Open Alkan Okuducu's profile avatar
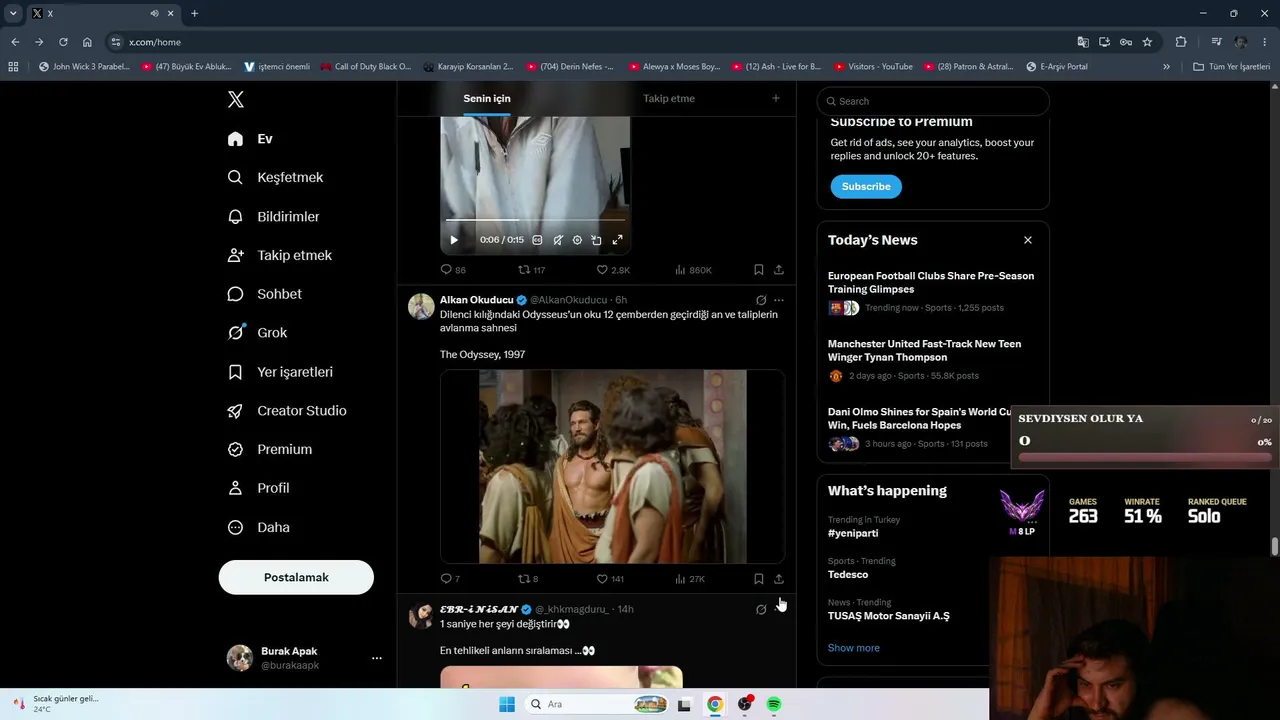The width and height of the screenshot is (1280, 720). click(421, 306)
